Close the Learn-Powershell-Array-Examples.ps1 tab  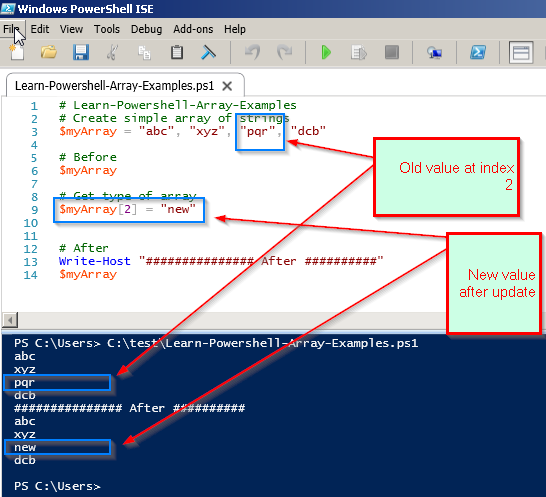coord(227,86)
